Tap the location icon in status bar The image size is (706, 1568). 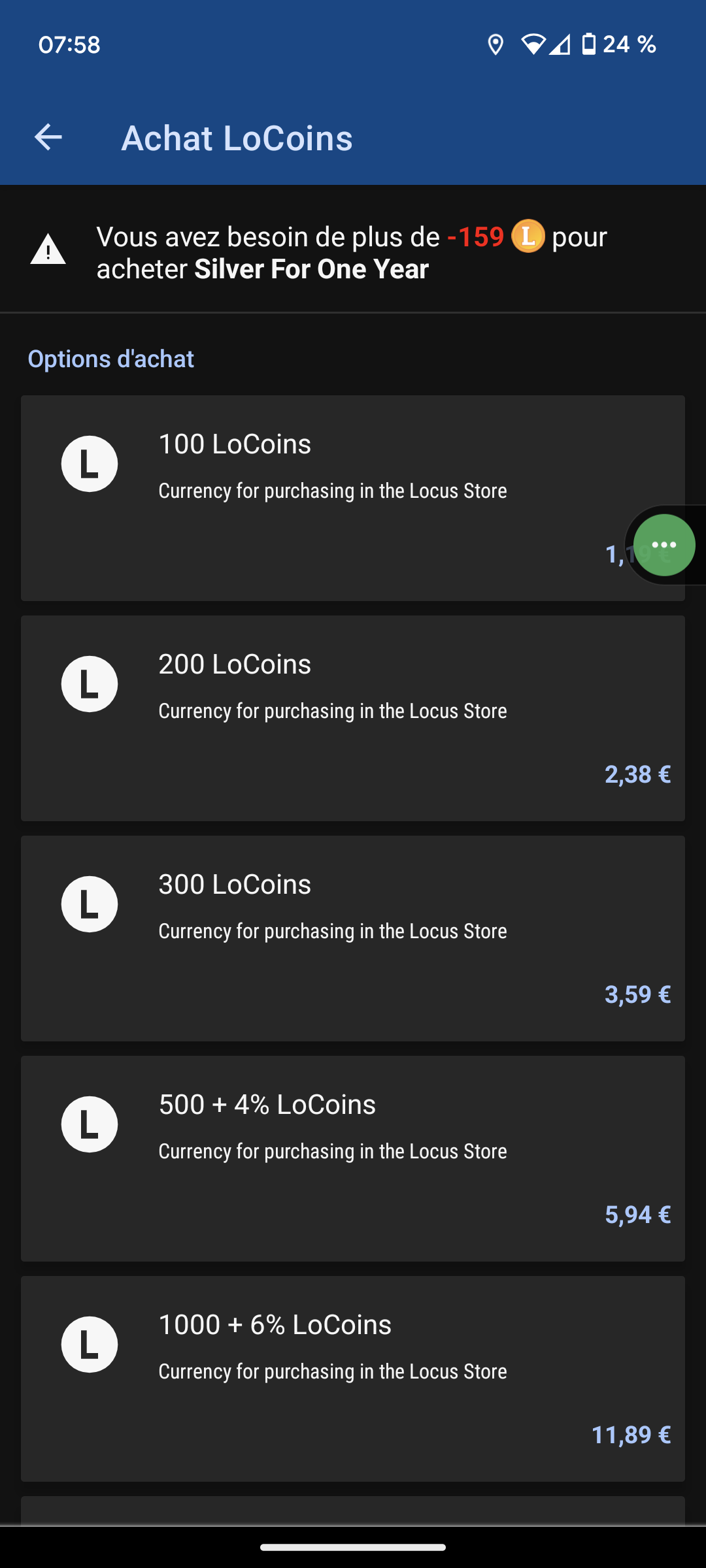(496, 44)
